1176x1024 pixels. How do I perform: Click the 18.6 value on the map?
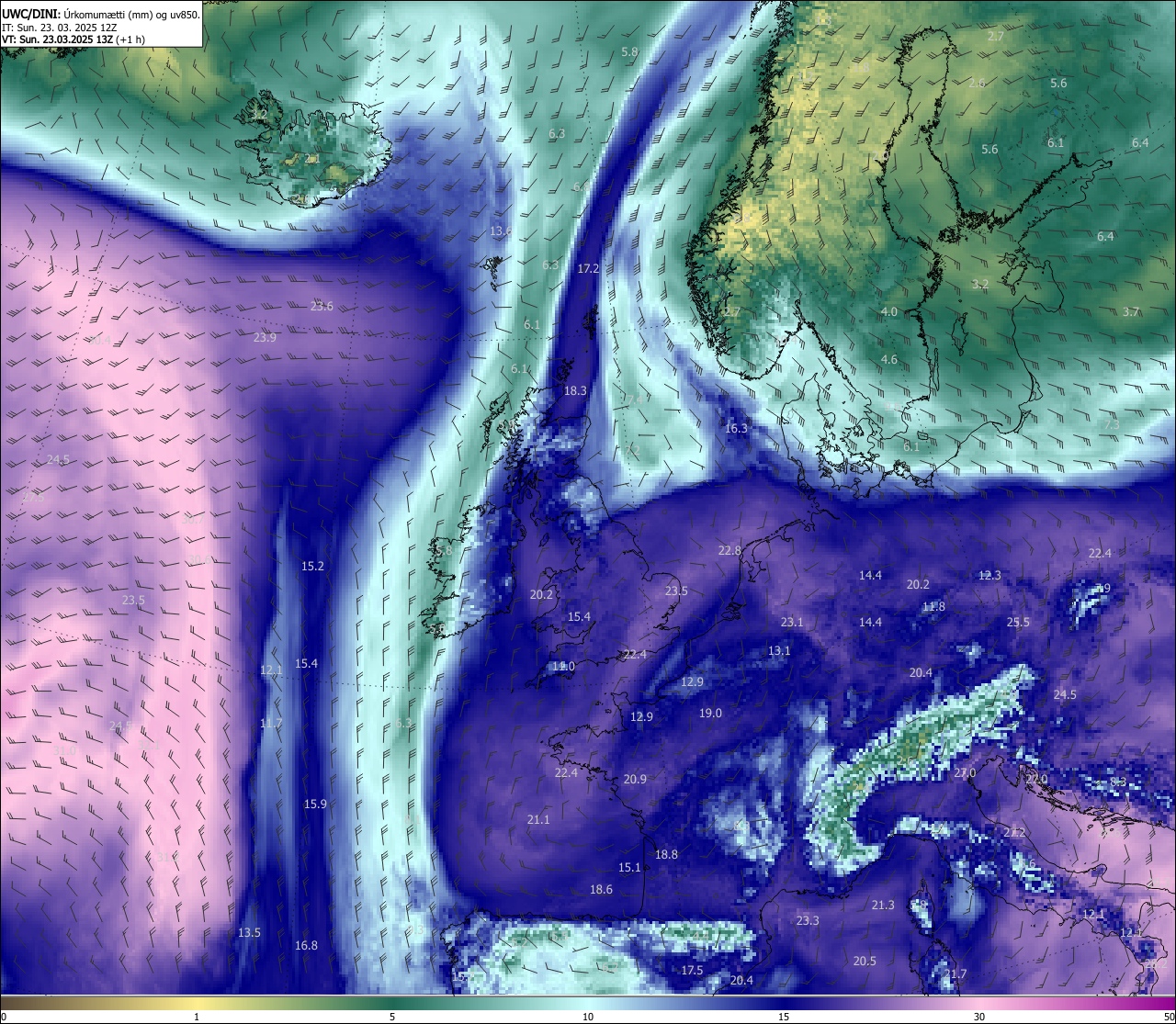coord(601,889)
